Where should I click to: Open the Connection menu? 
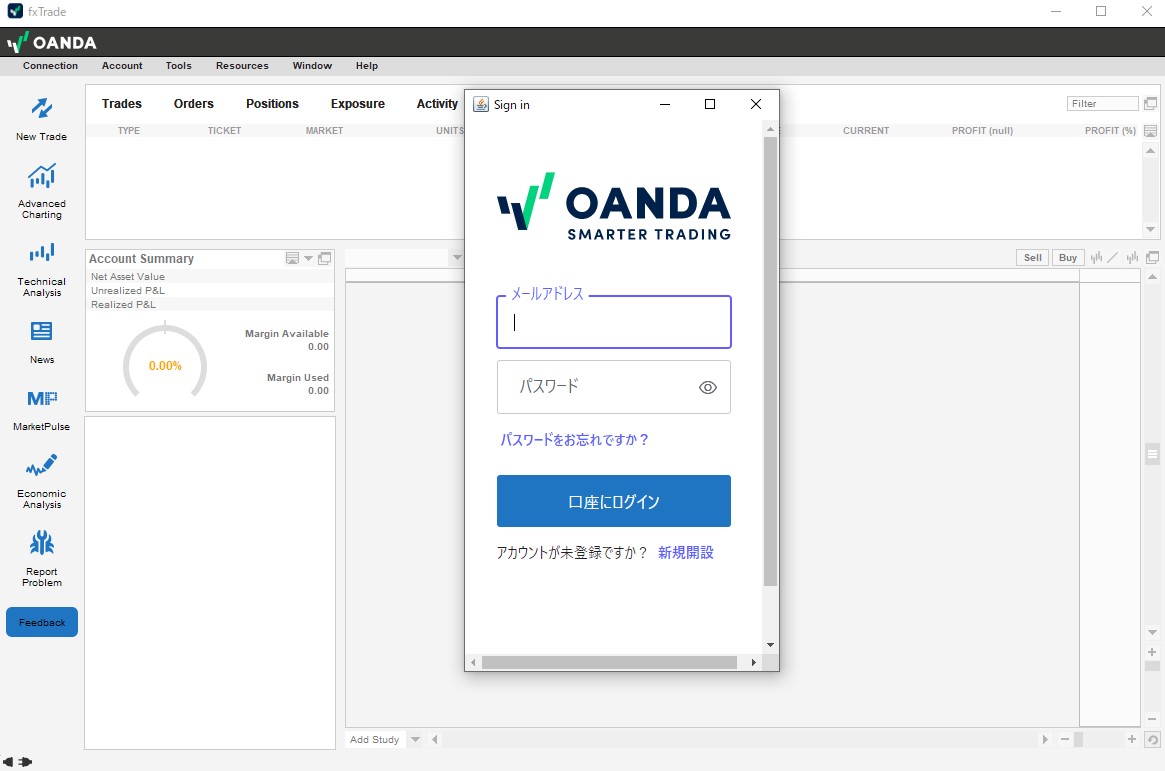(x=51, y=65)
